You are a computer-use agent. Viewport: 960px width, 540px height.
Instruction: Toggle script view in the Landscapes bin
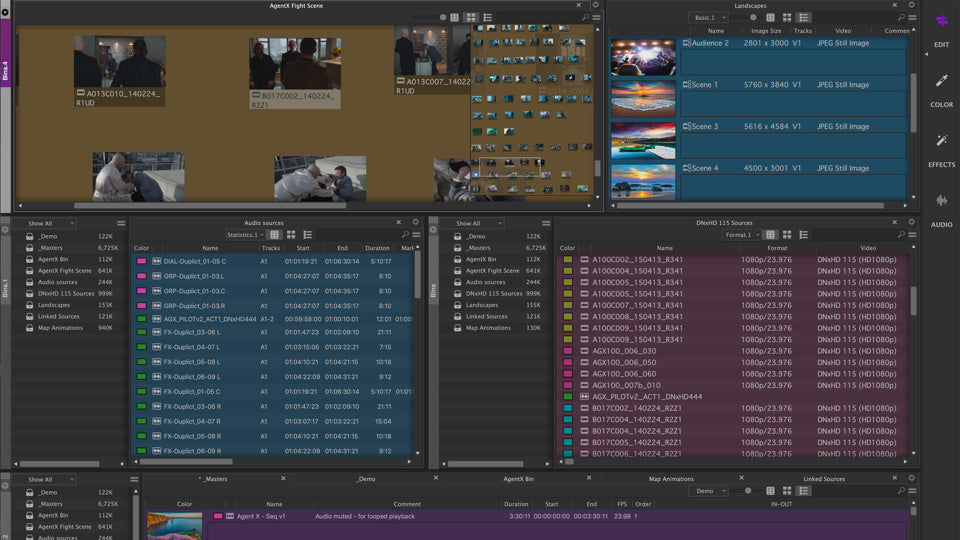pos(803,18)
